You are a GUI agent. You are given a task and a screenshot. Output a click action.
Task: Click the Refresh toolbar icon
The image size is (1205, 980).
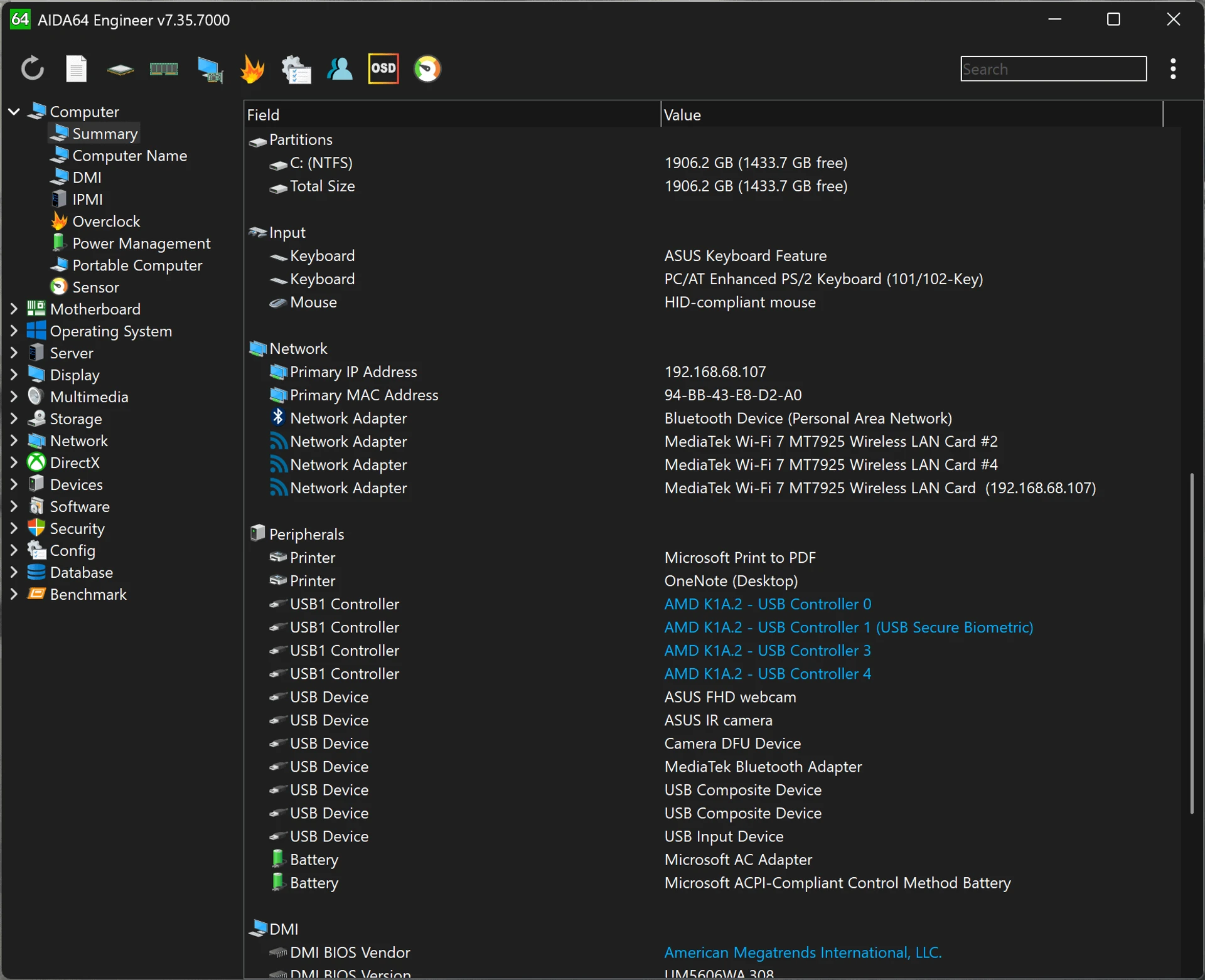click(x=33, y=69)
